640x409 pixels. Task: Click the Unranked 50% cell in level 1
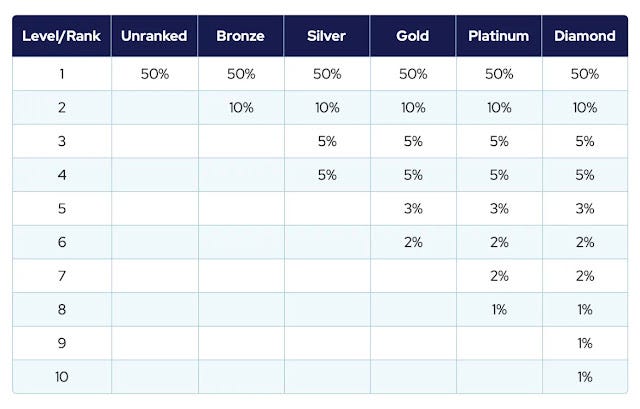point(154,74)
